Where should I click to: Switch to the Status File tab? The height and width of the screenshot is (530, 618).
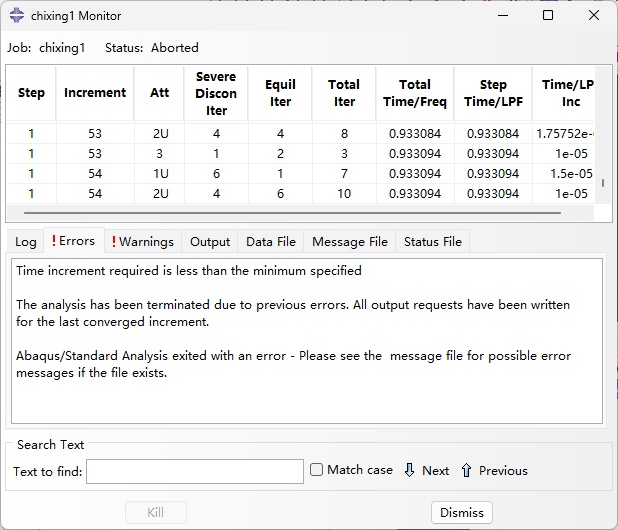[x=433, y=241]
